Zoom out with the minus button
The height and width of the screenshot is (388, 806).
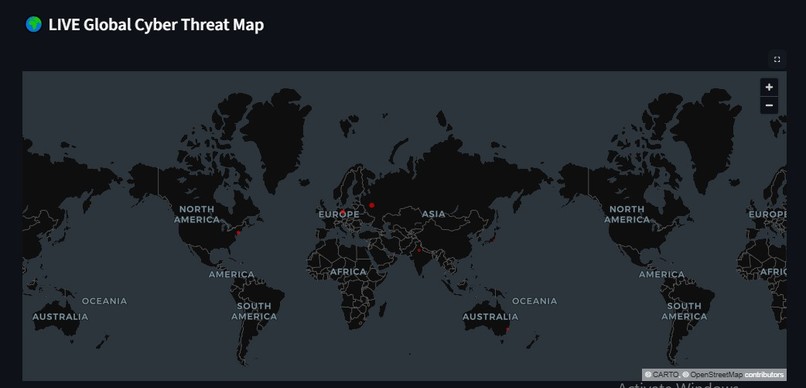(769, 105)
